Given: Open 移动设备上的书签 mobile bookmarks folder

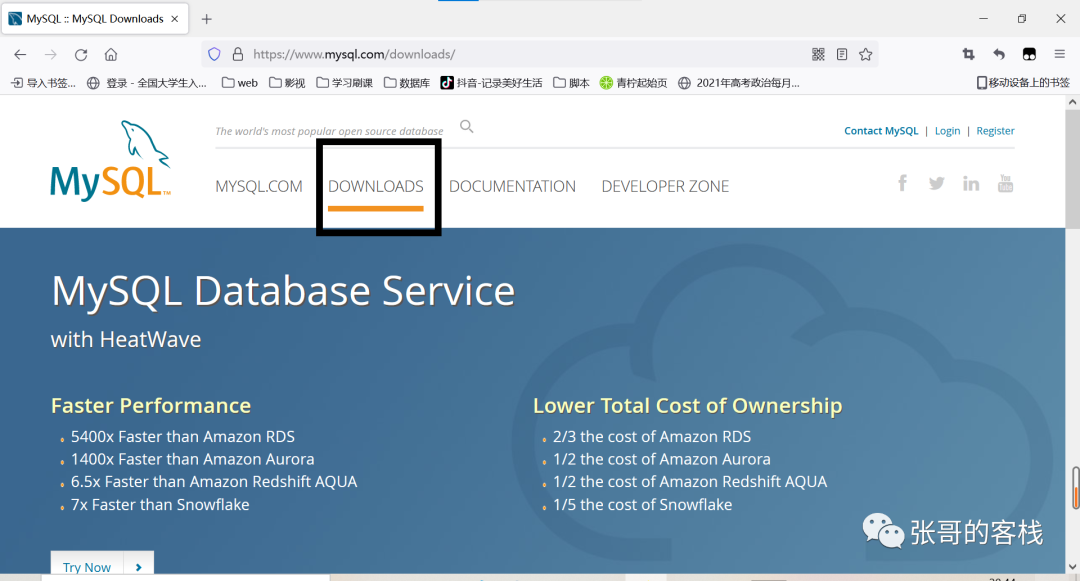Looking at the screenshot, I should (x=1023, y=83).
